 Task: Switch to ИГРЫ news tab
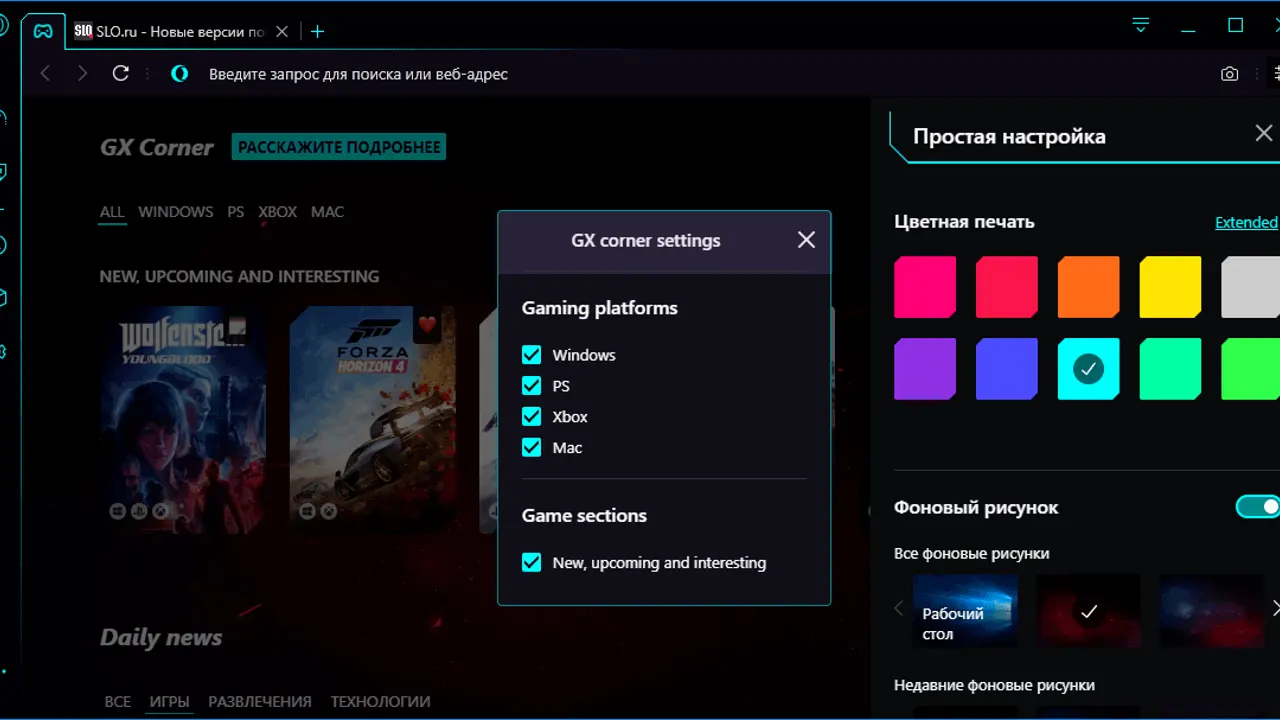[x=169, y=702]
